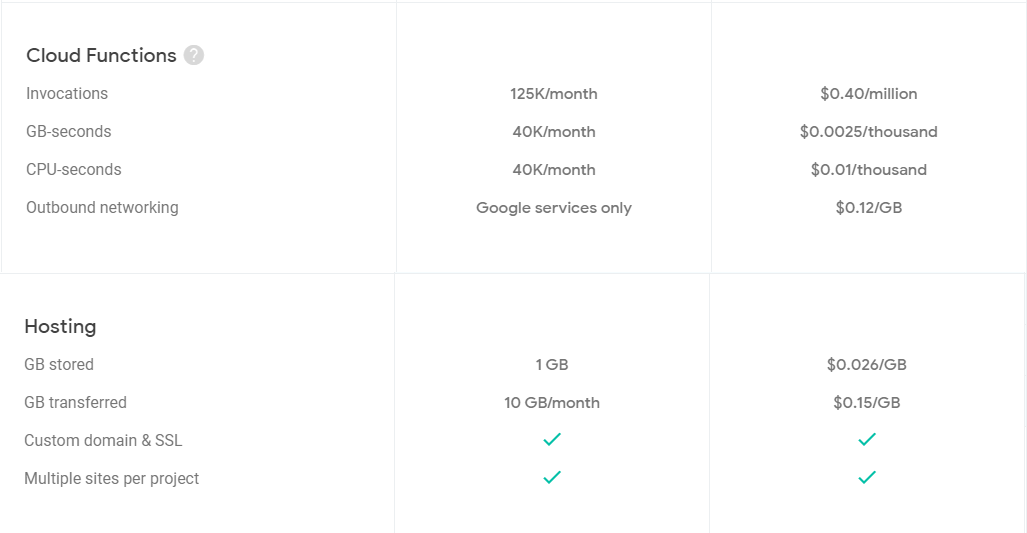
Task: Click free-tier checkmark for Custom domain & SSL
Action: click(552, 439)
